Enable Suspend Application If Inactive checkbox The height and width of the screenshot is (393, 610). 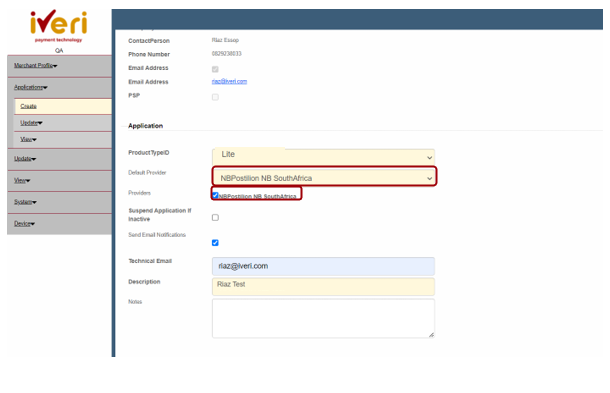pyautogui.click(x=215, y=218)
